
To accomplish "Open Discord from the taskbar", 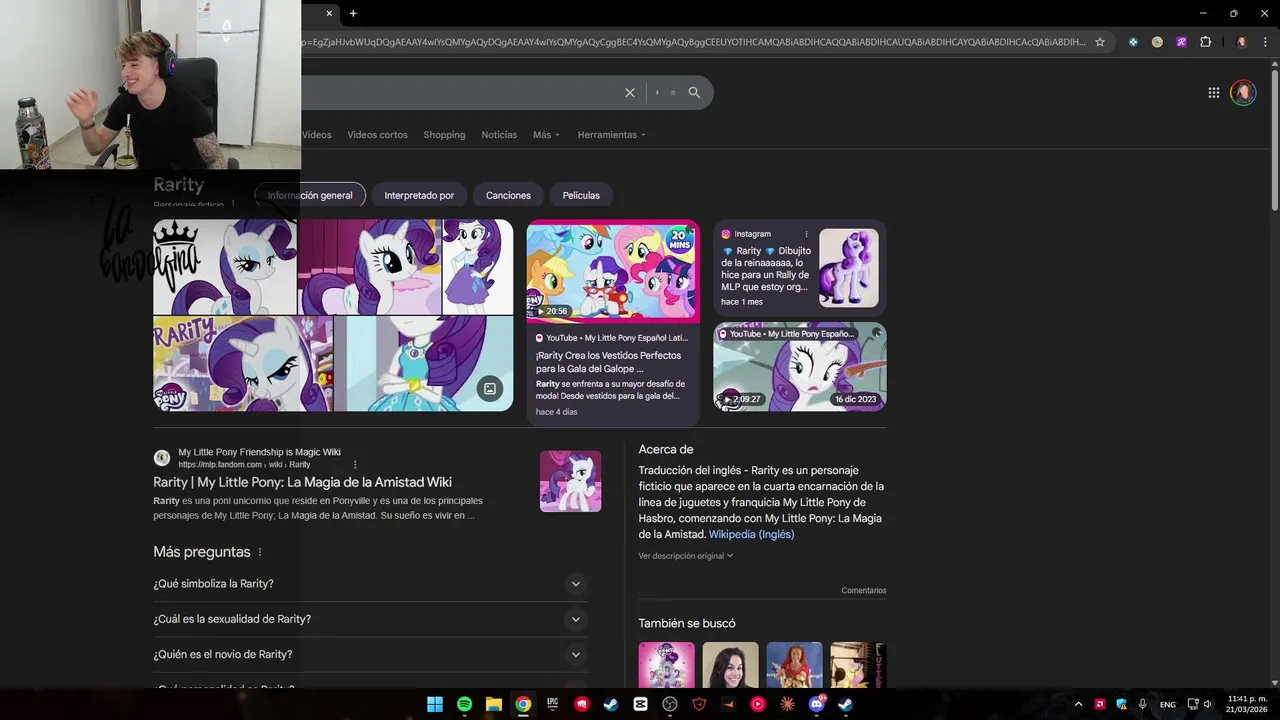I will [x=816, y=704].
